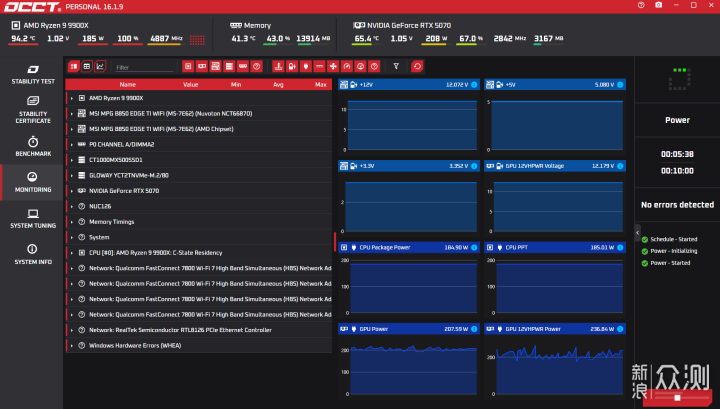Toggle temperature sensor type filter
Image resolution: width=720 pixels, height=409 pixels.
click(278, 67)
